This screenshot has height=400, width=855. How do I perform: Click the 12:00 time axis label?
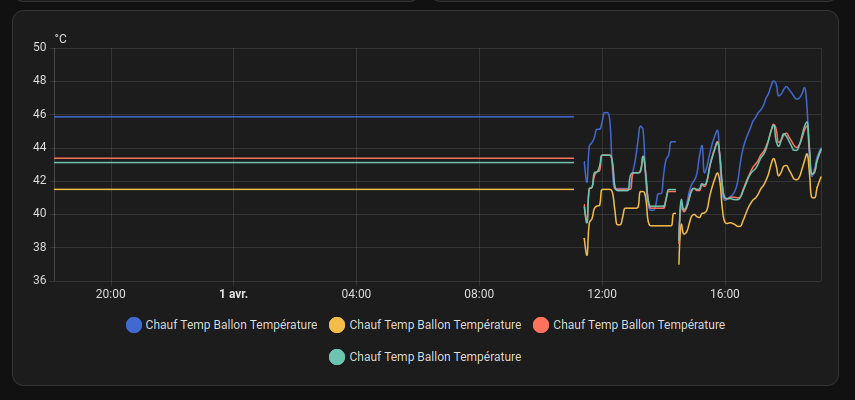click(x=602, y=294)
